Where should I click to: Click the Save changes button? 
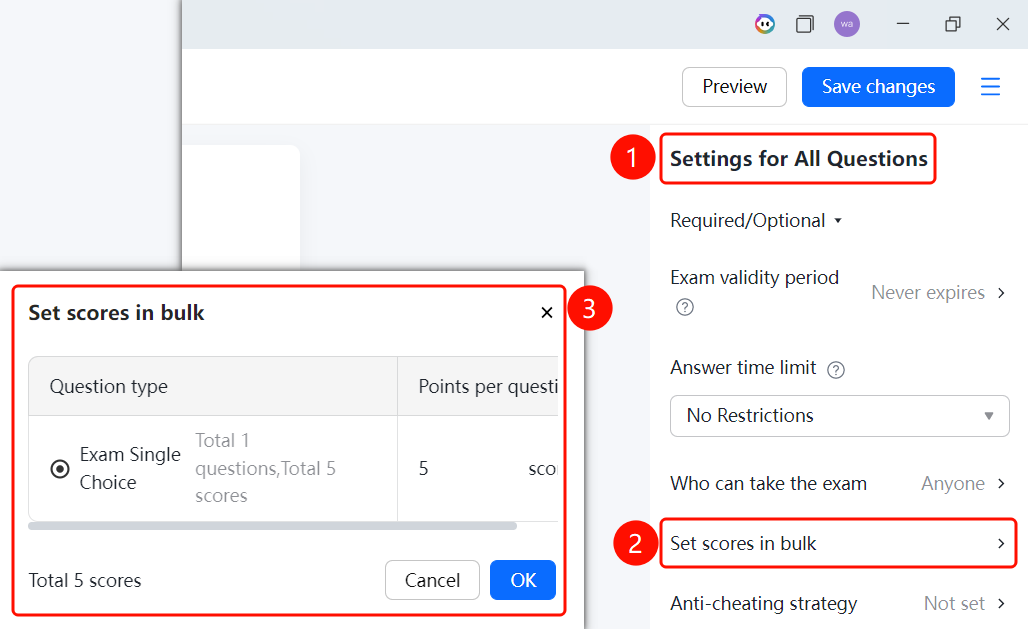click(x=878, y=87)
